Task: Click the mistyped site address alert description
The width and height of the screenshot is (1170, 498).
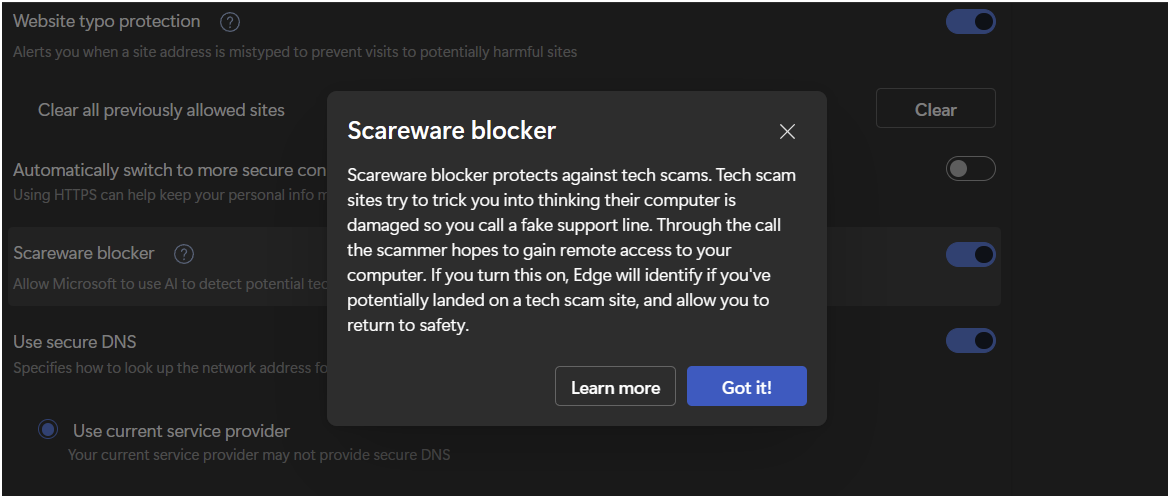Action: click(x=295, y=52)
